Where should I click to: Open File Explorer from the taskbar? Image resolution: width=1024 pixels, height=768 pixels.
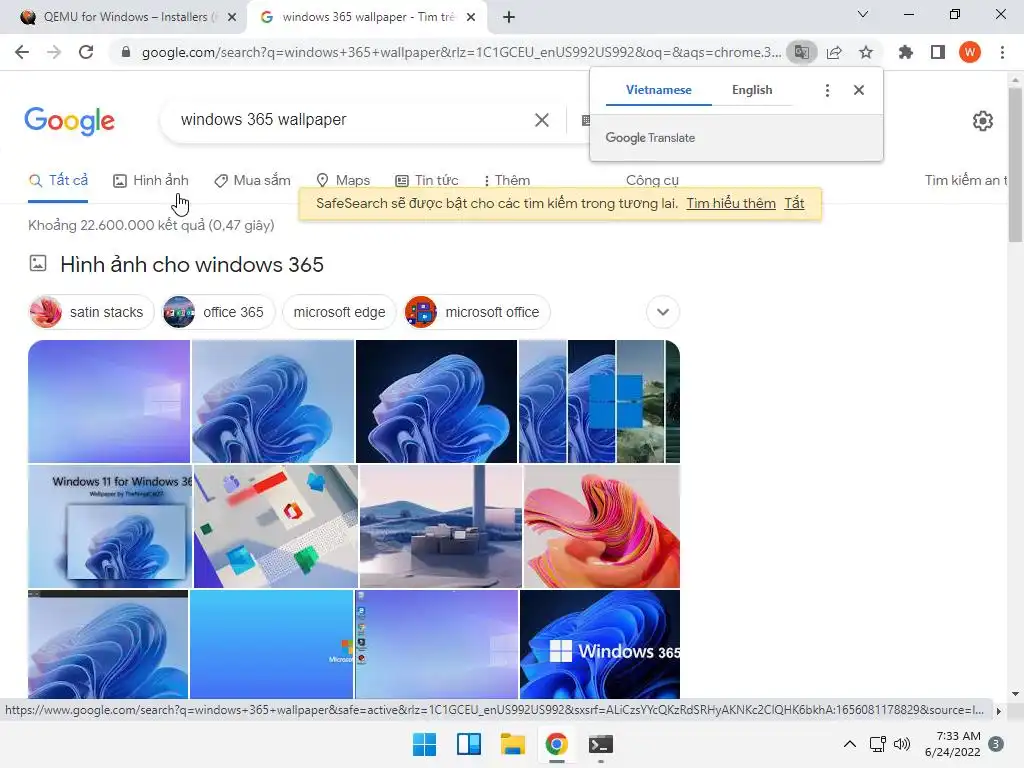[513, 744]
